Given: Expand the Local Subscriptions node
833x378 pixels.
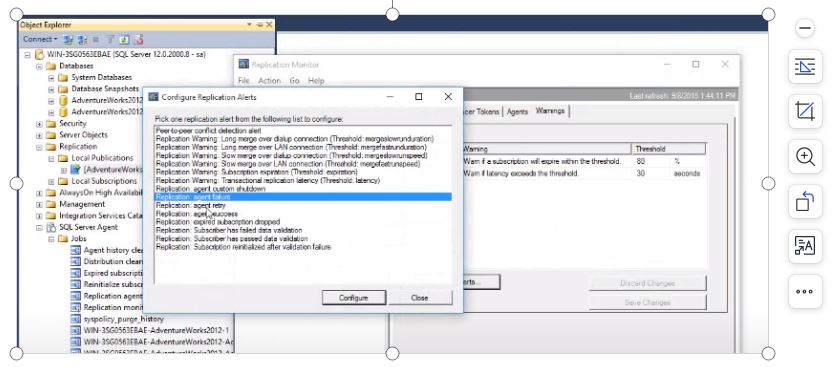Looking at the screenshot, I should 51,182.
